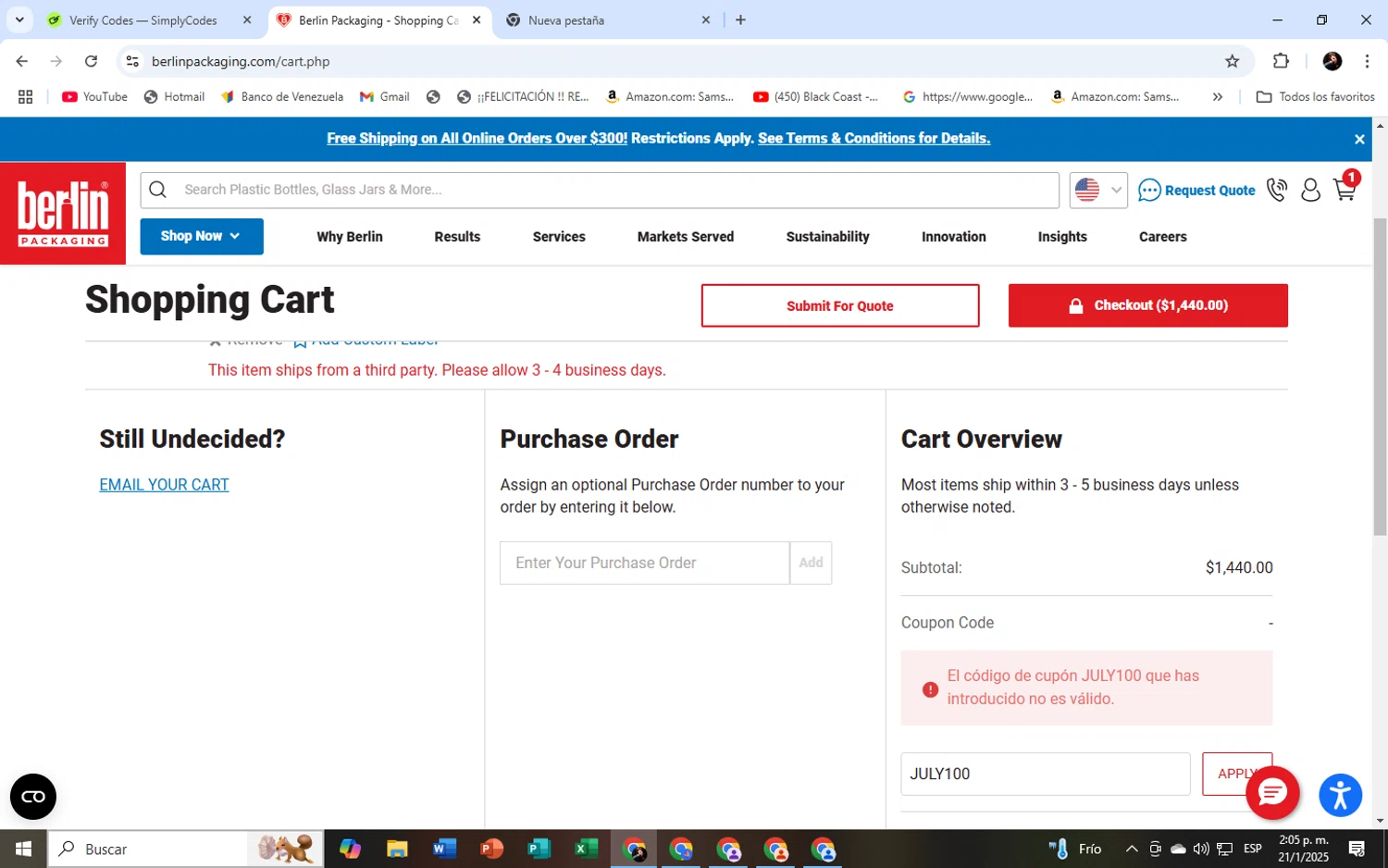The height and width of the screenshot is (868, 1388).
Task: Open the notification center icon
Action: point(1357,849)
